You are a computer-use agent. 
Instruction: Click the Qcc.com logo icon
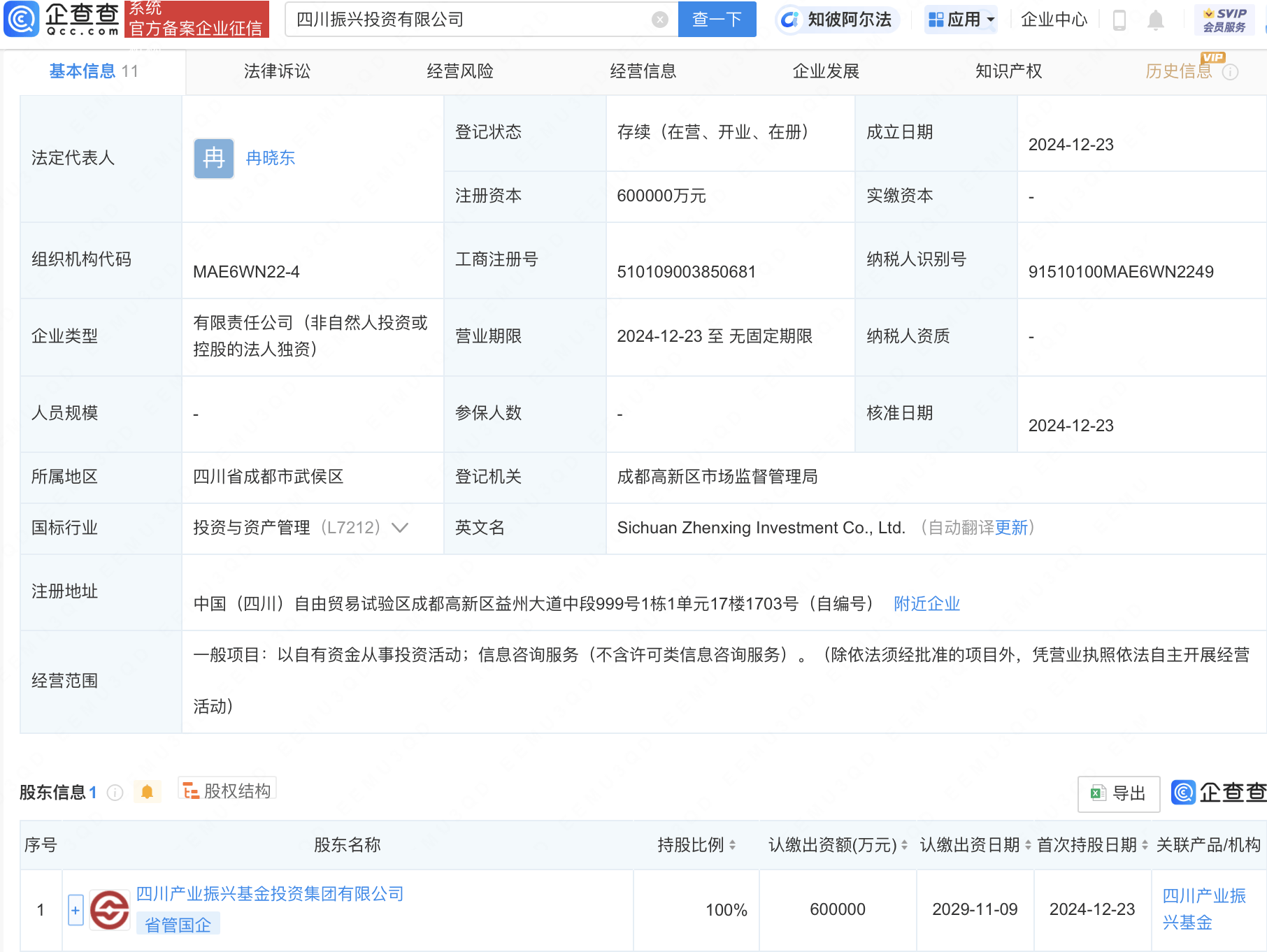click(21, 19)
